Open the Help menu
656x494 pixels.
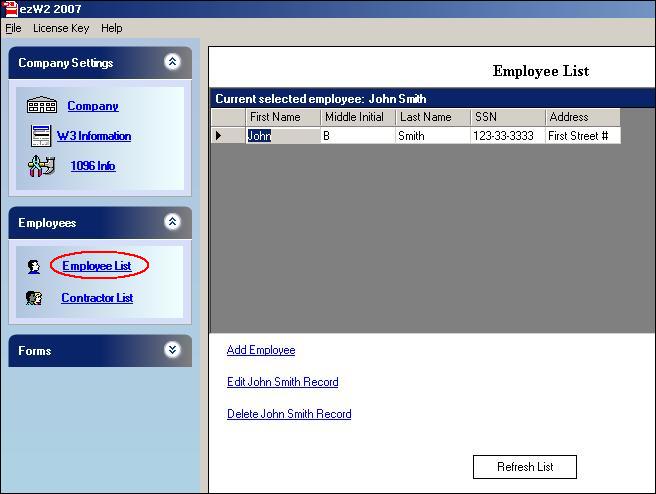(111, 28)
